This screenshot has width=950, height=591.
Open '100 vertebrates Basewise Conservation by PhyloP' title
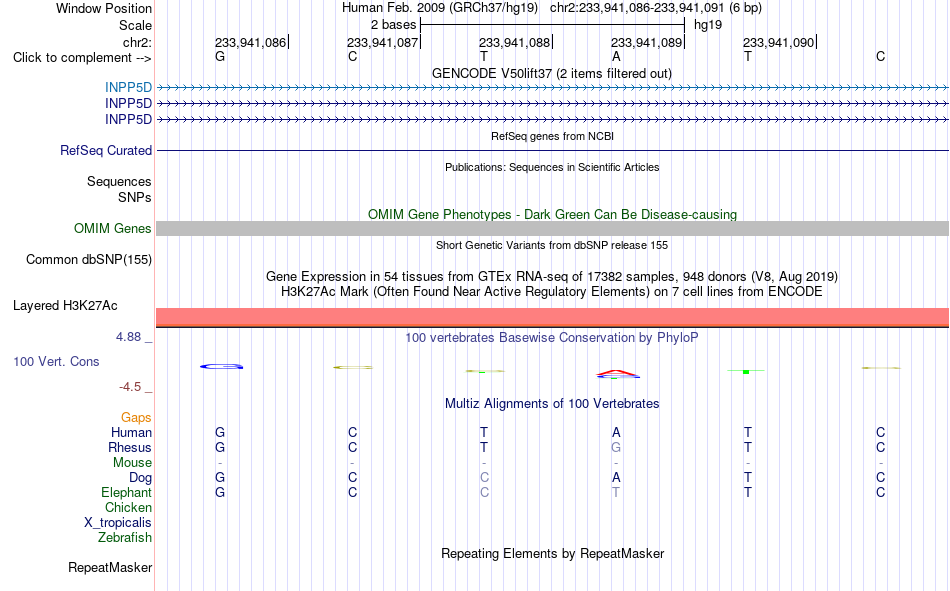tap(552, 338)
